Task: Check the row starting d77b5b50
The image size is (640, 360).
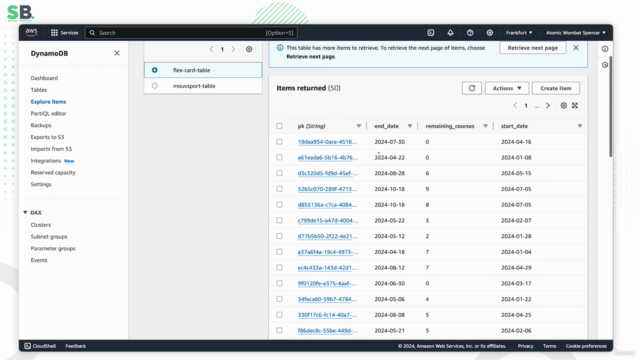Action: pos(279,236)
